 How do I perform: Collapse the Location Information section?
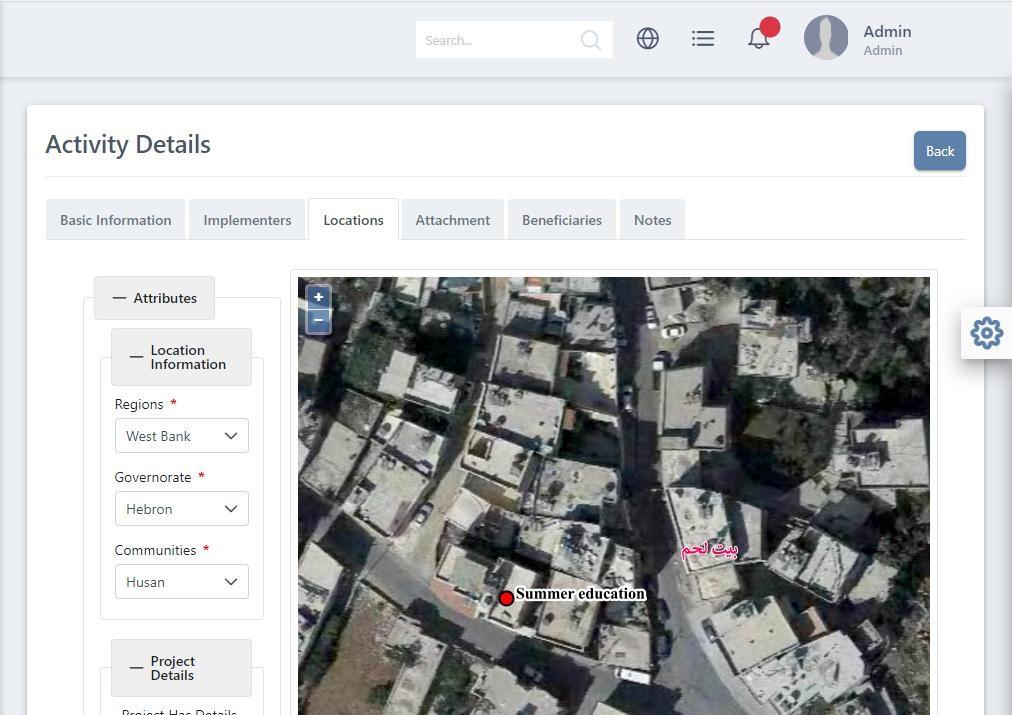point(181,357)
